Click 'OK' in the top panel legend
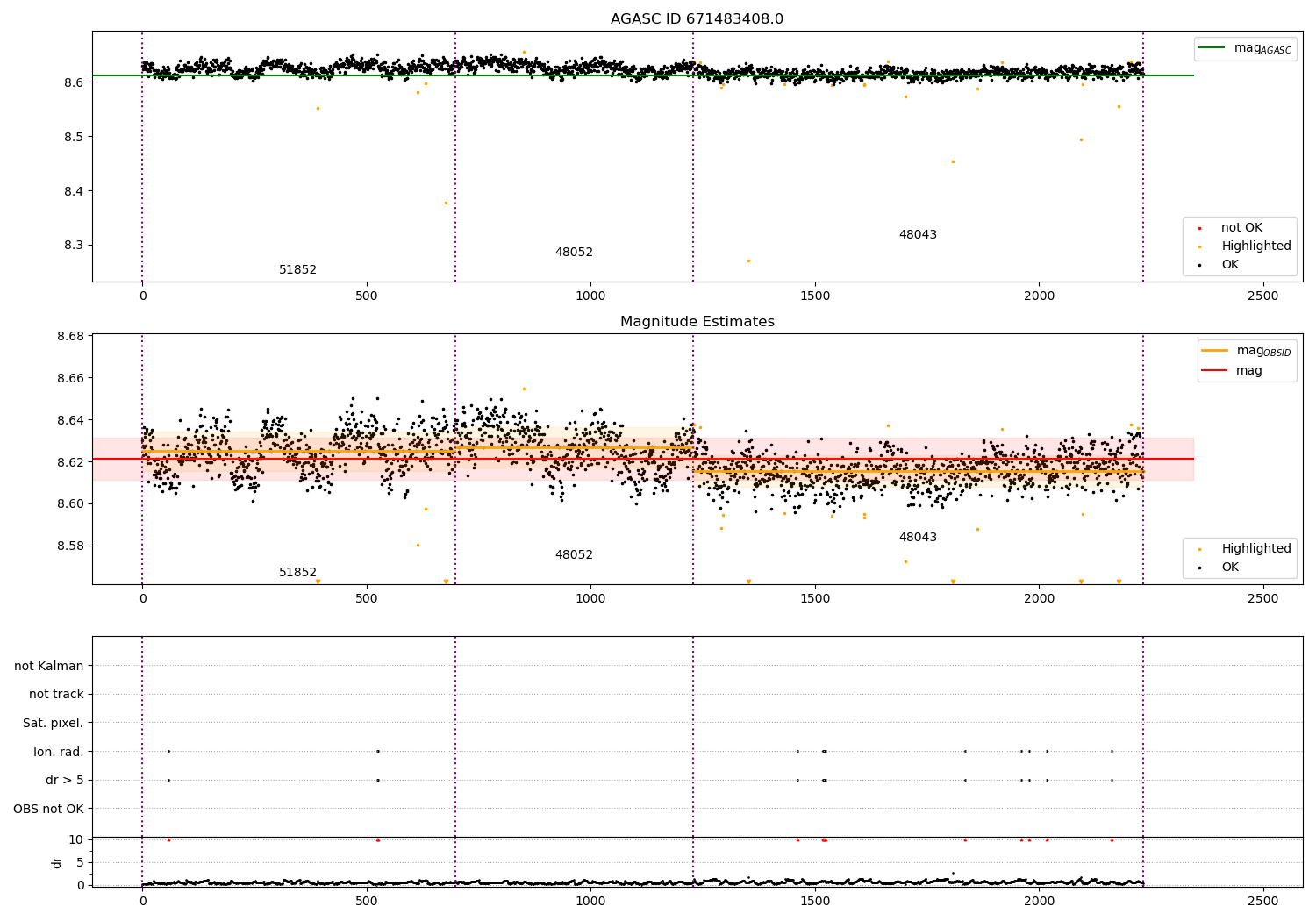 1230,265
